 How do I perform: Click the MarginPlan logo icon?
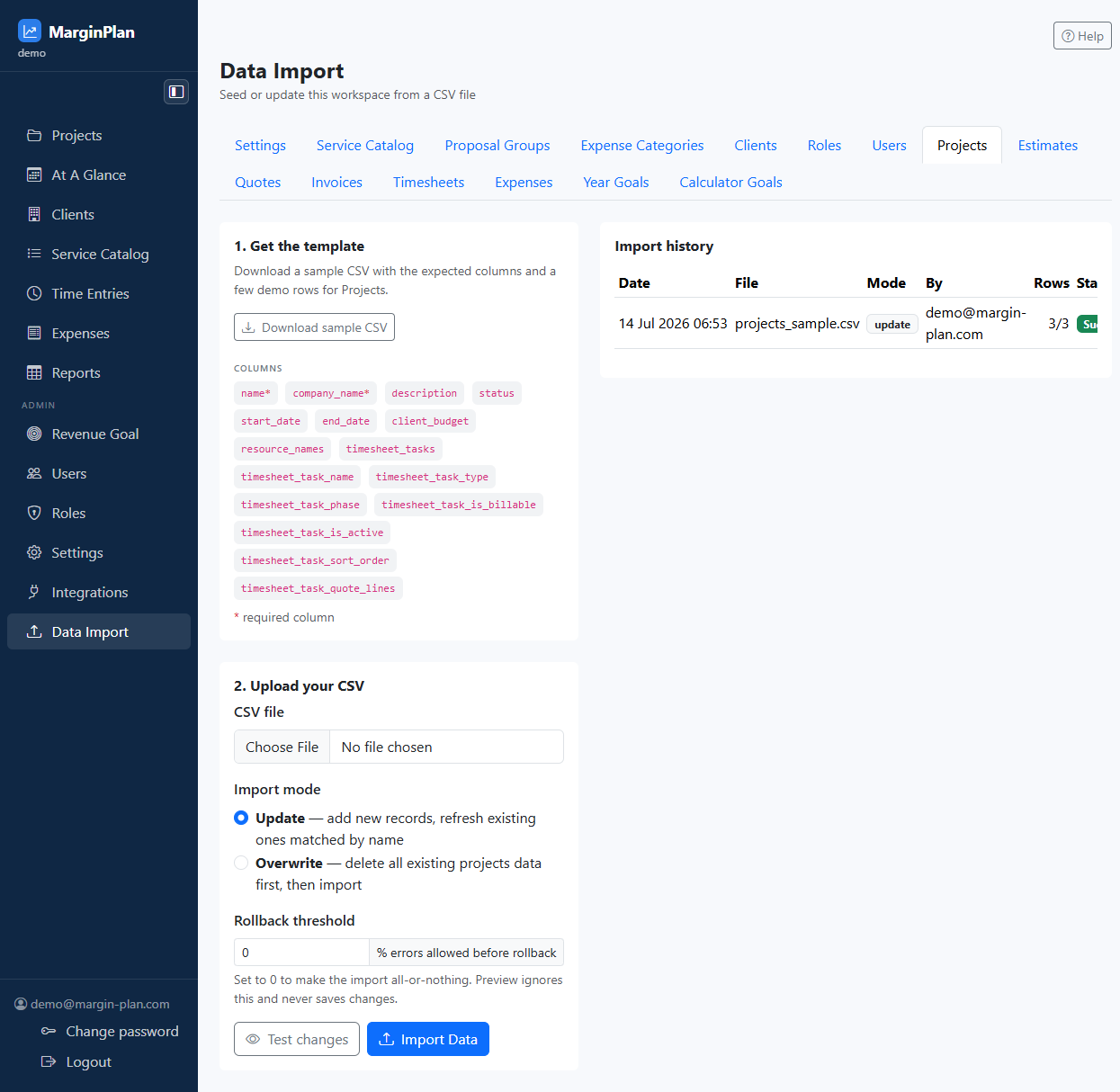click(x=30, y=31)
